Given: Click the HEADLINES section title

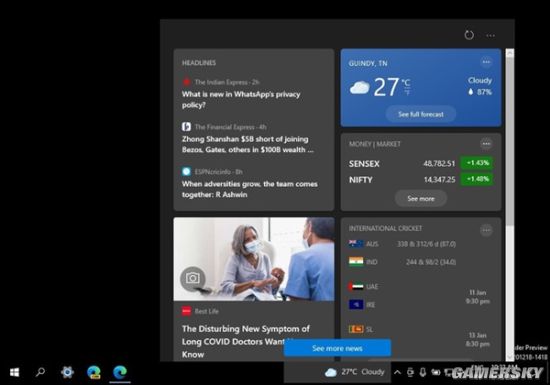Looking at the screenshot, I should [199, 63].
